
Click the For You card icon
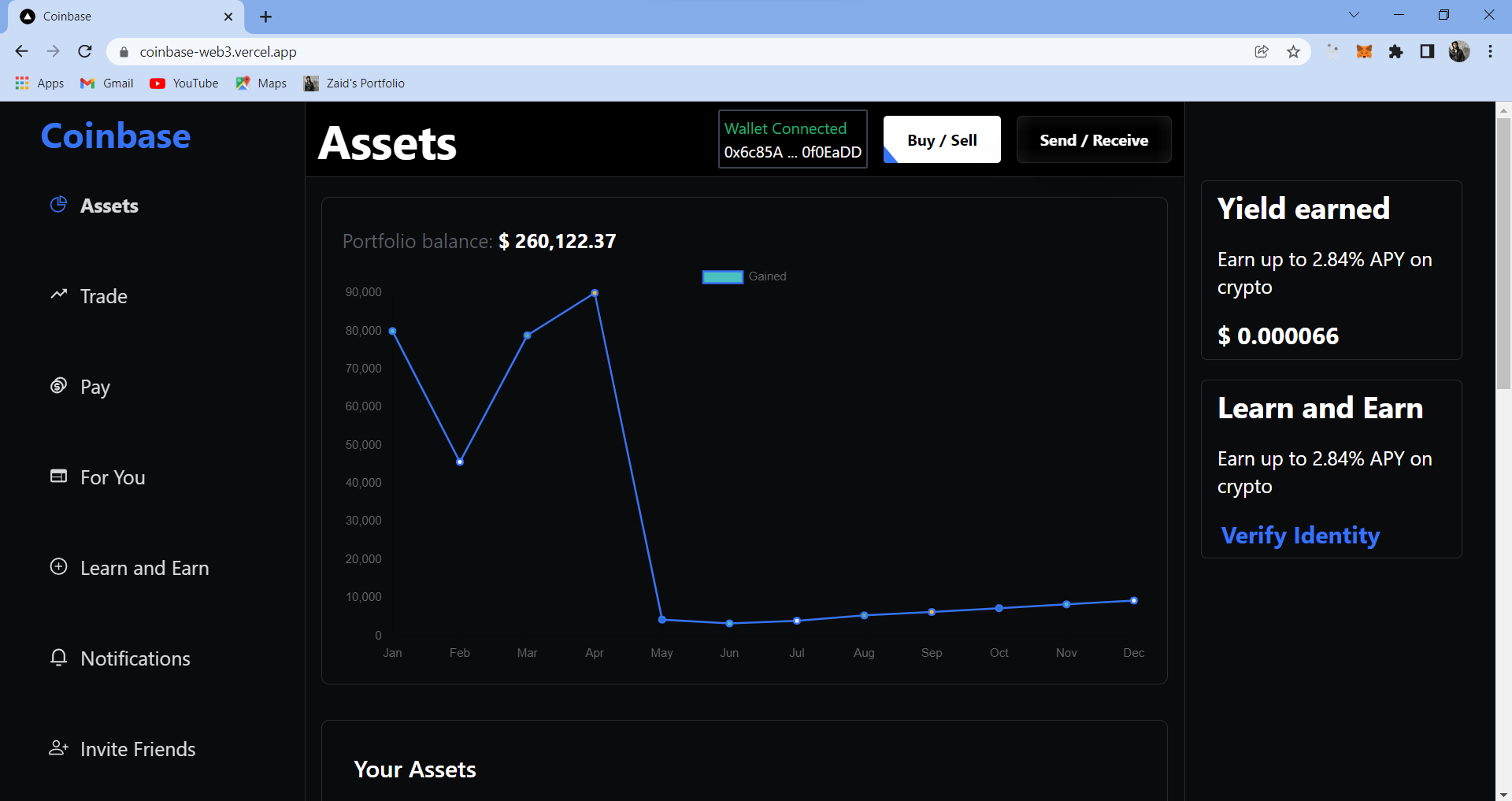coord(58,476)
